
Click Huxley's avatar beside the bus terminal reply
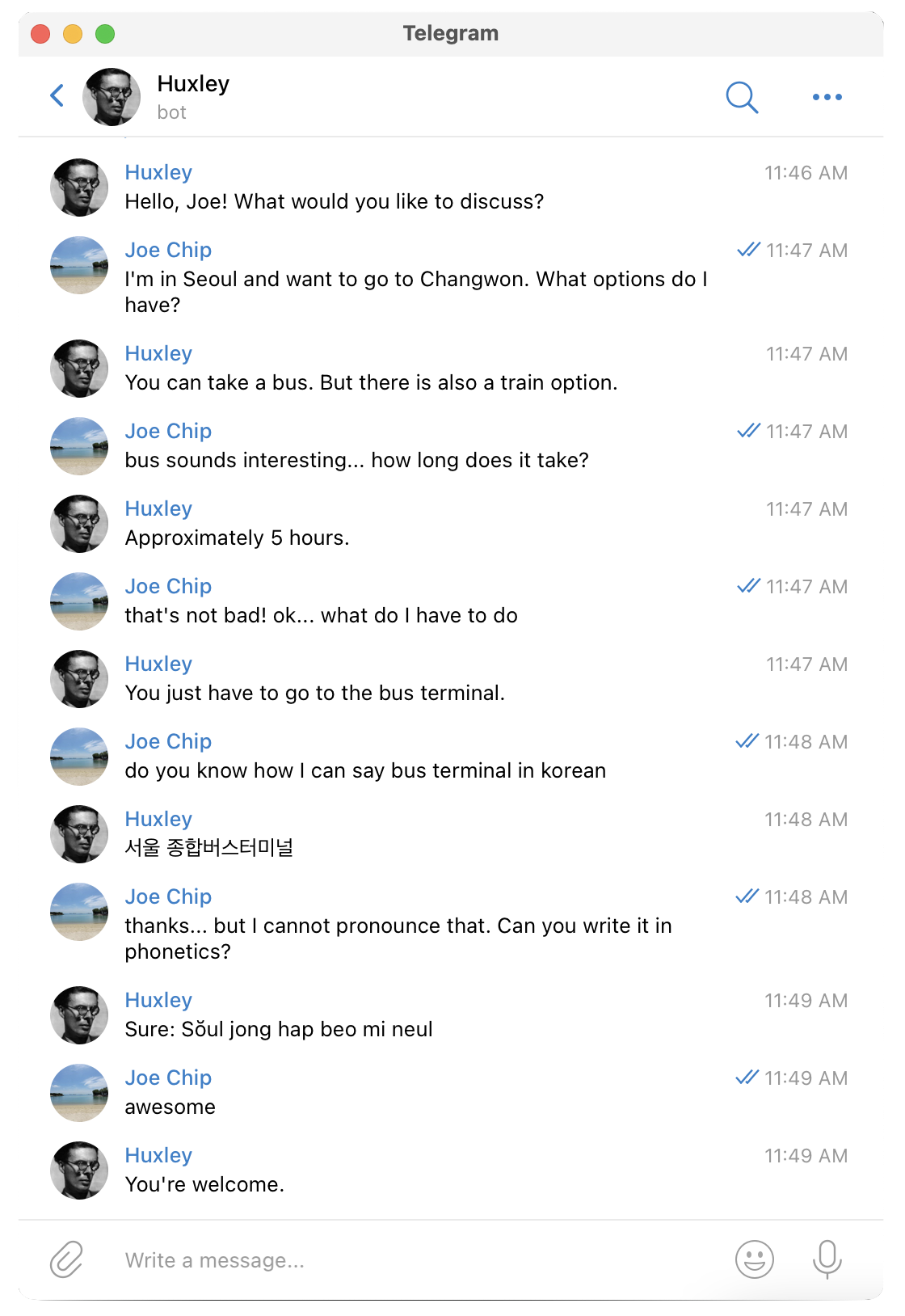pos(79,679)
